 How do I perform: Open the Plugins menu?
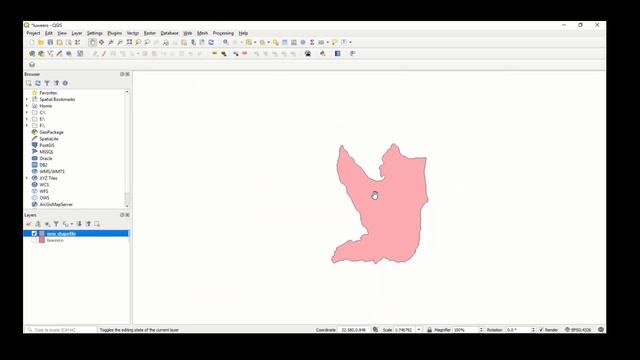click(114, 33)
